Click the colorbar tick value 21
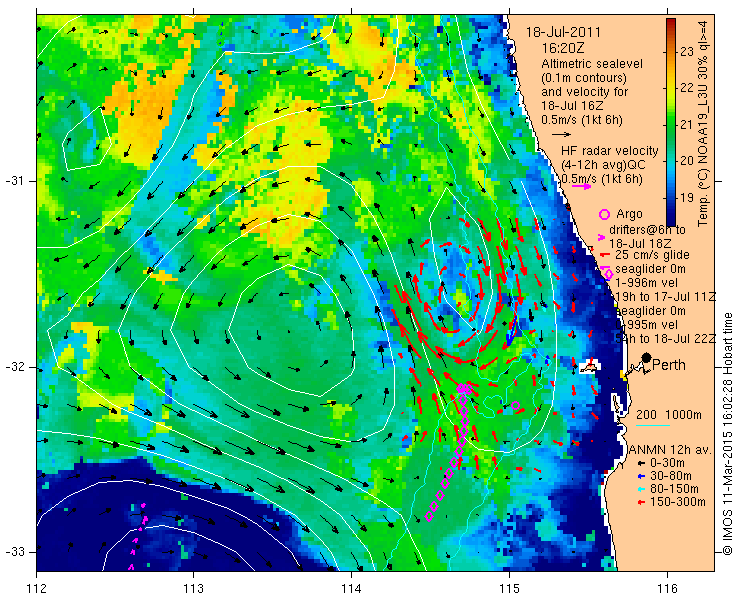 (688, 125)
